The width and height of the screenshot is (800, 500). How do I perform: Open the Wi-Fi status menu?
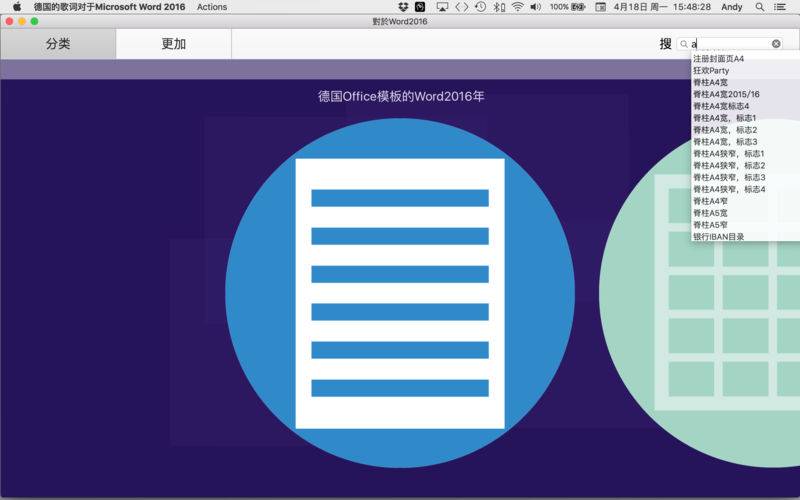[517, 7]
